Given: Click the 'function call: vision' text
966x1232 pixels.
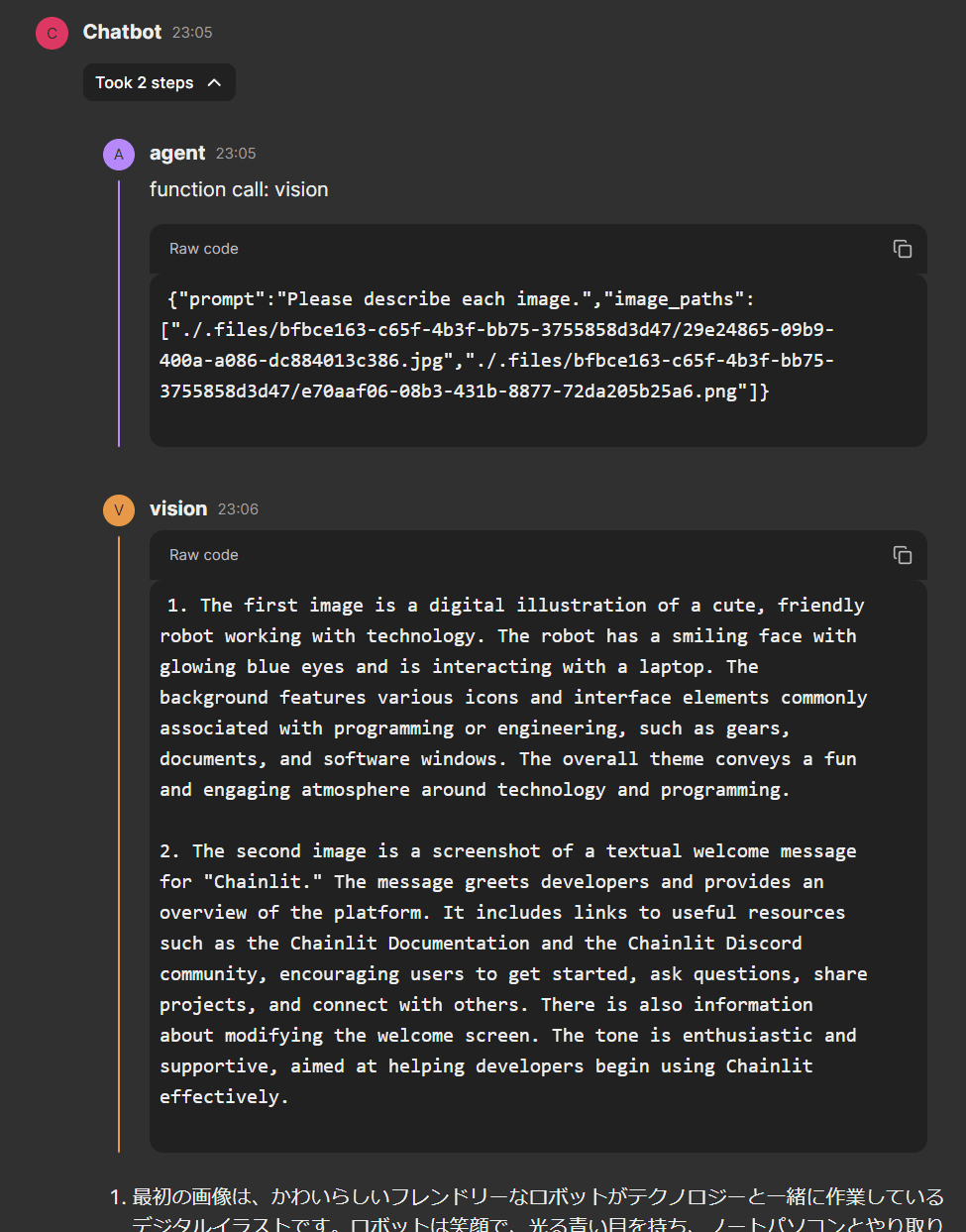Looking at the screenshot, I should pyautogui.click(x=239, y=189).
